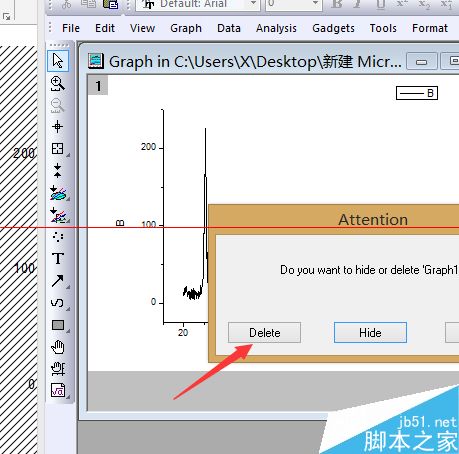Activate the Zoom In magnifier tool
This screenshot has height=454, width=459.
pos(58,83)
